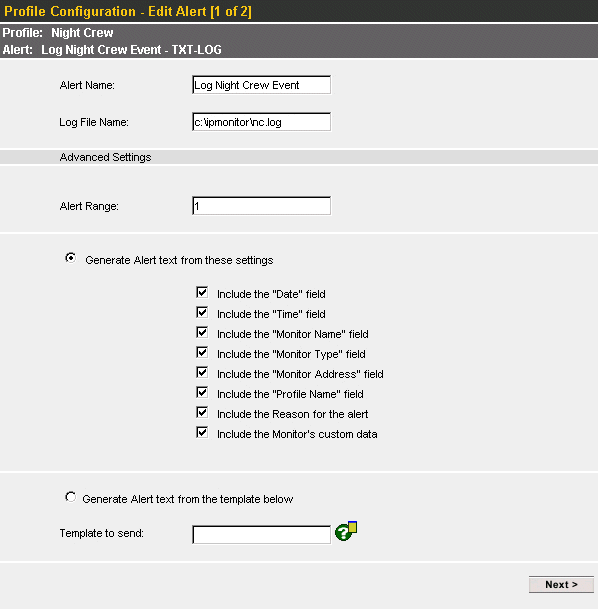Screen dimensions: 598x609
Task: Disable Include the "Monitor Type" field
Action: click(202, 352)
